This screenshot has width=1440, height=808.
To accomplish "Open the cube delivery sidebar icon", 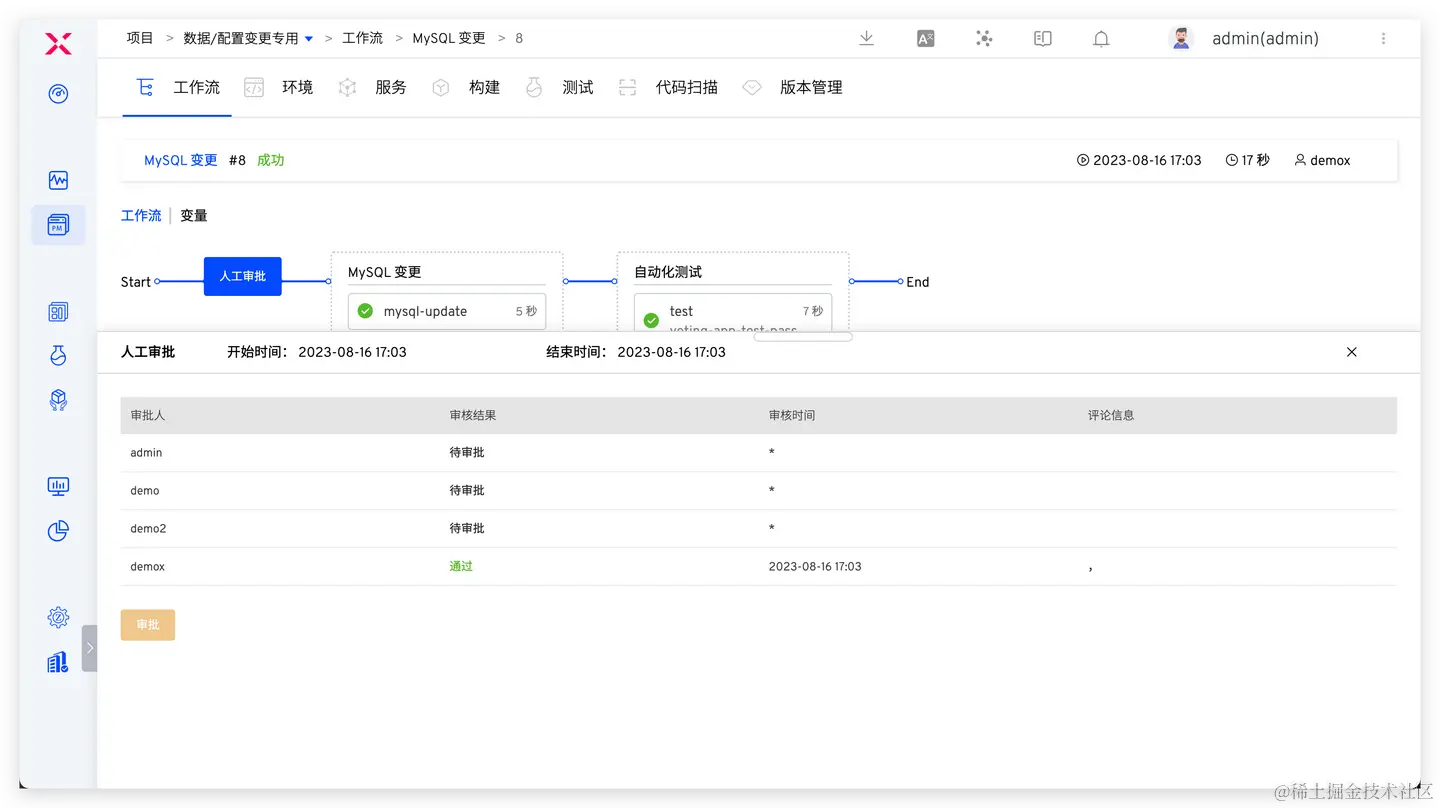I will pos(58,400).
